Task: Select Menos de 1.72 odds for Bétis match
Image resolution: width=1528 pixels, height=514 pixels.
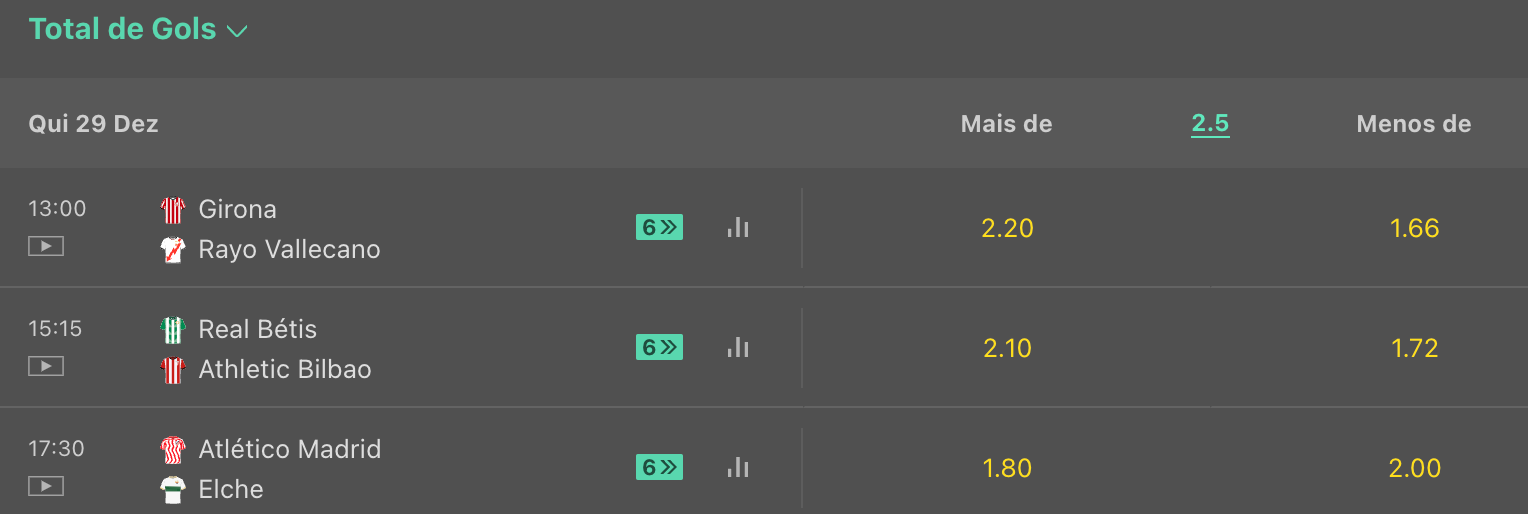Action: [1415, 348]
